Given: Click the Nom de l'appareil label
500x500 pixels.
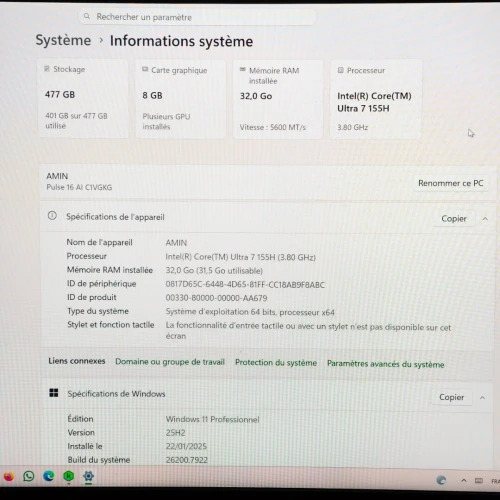Looking at the screenshot, I should coord(99,242).
